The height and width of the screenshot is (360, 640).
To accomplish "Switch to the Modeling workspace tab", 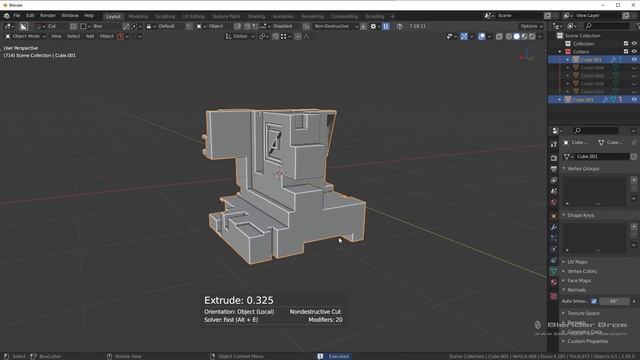I will 138,16.
